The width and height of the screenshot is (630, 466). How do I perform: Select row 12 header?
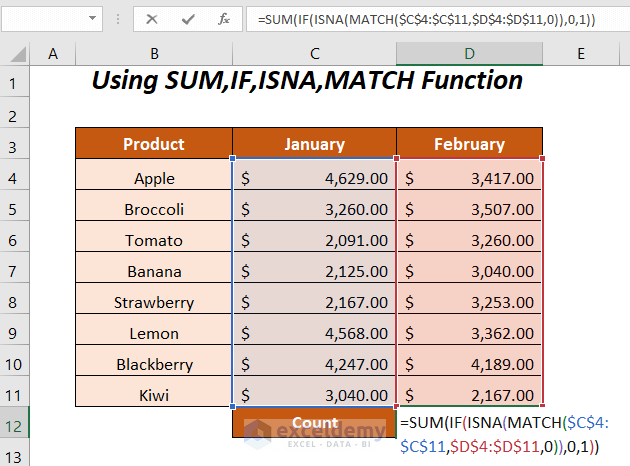pyautogui.click(x=16, y=423)
